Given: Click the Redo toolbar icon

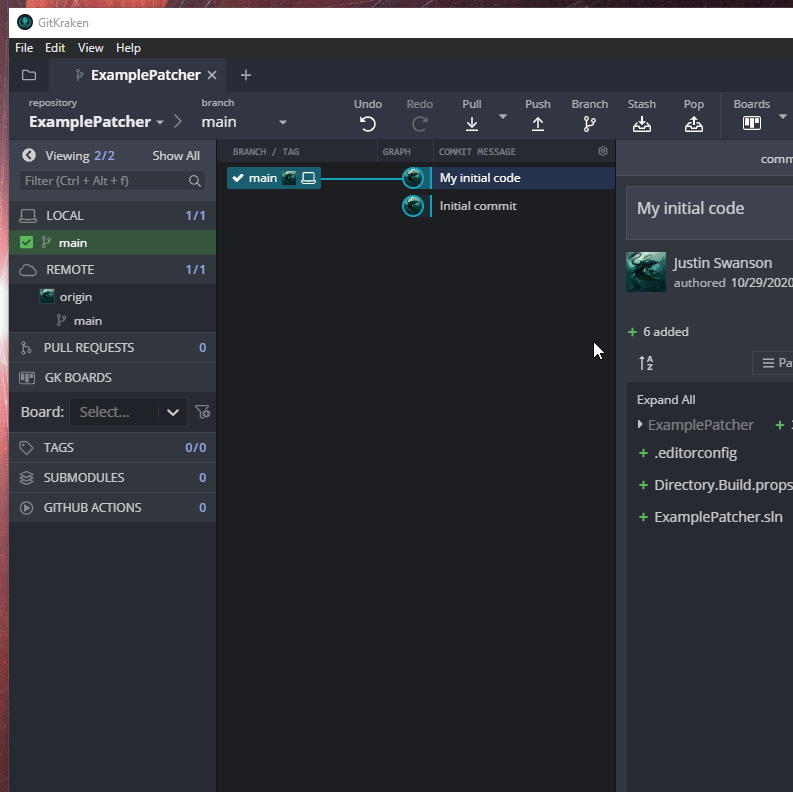Looking at the screenshot, I should coord(419,124).
